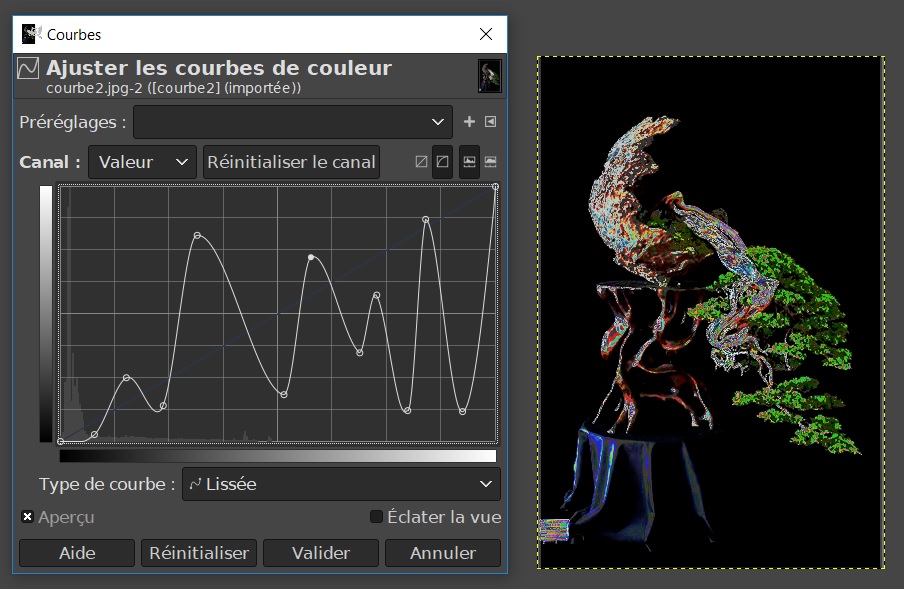This screenshot has height=589, width=904.
Task: Select the filled active curve control point
Action: pos(311,257)
